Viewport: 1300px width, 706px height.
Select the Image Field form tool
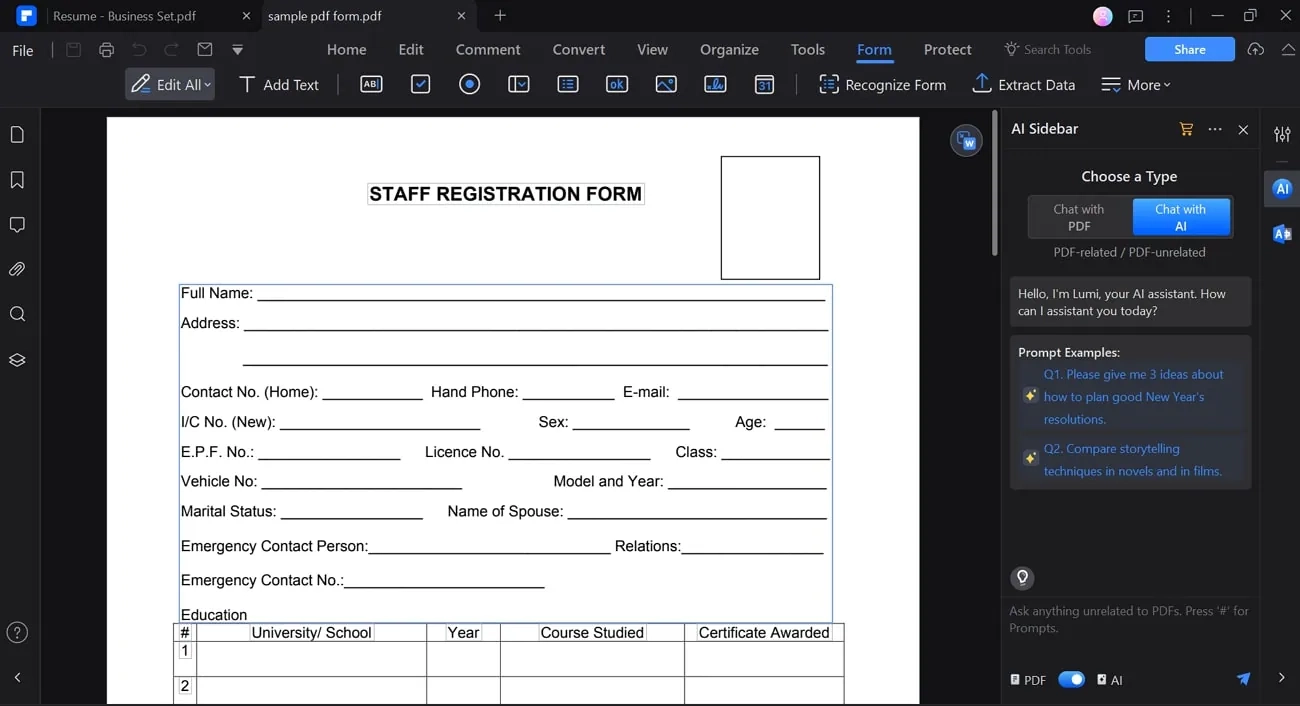point(666,85)
